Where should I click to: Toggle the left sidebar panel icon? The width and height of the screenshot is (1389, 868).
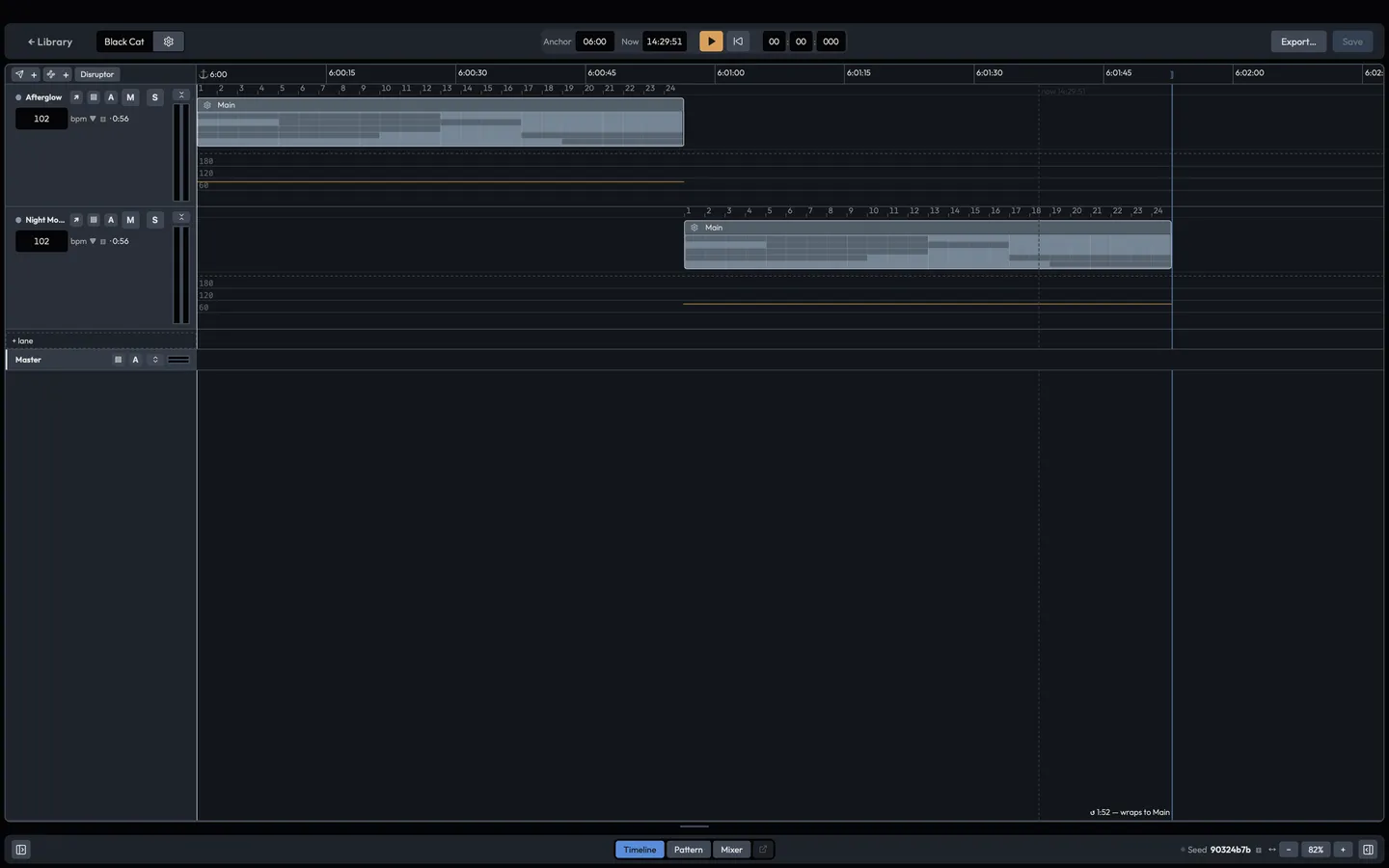21,850
